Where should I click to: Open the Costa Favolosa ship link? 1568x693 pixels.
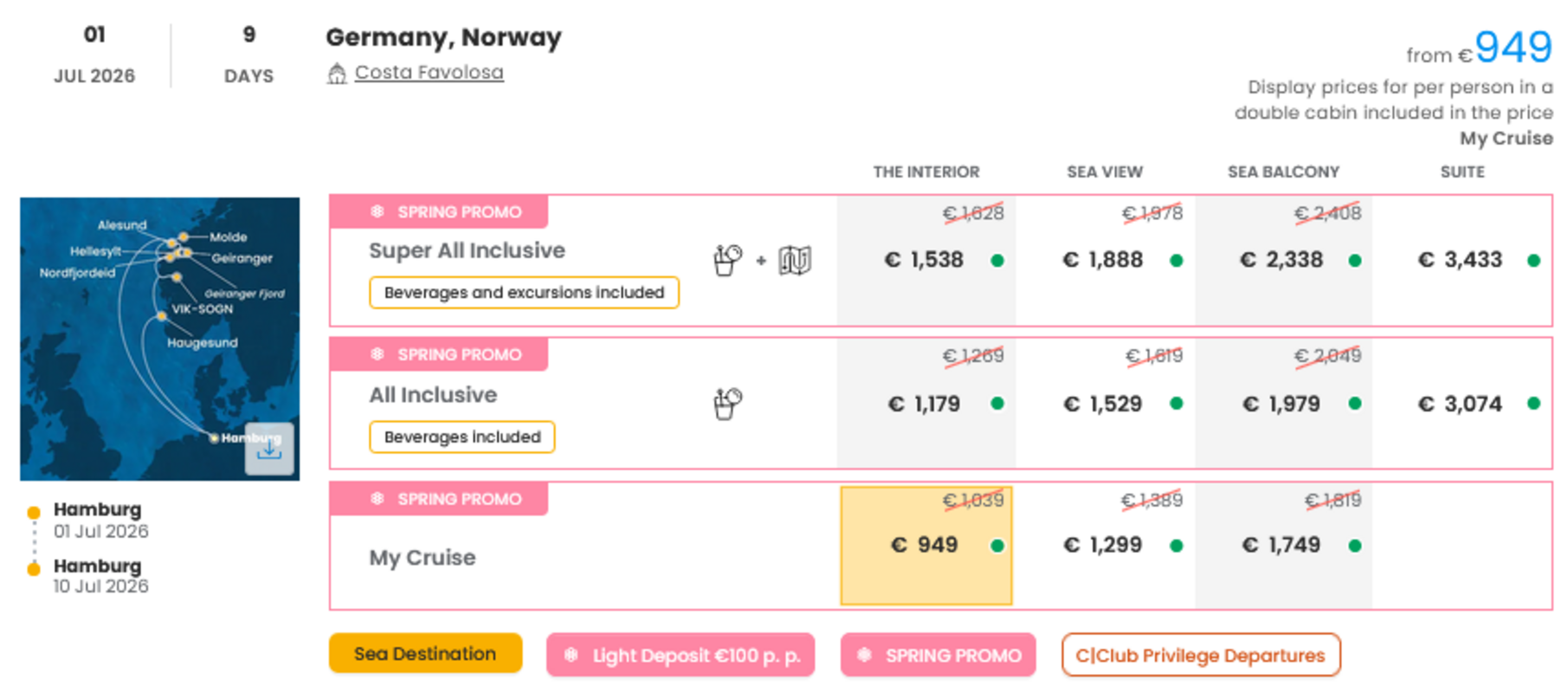[429, 73]
